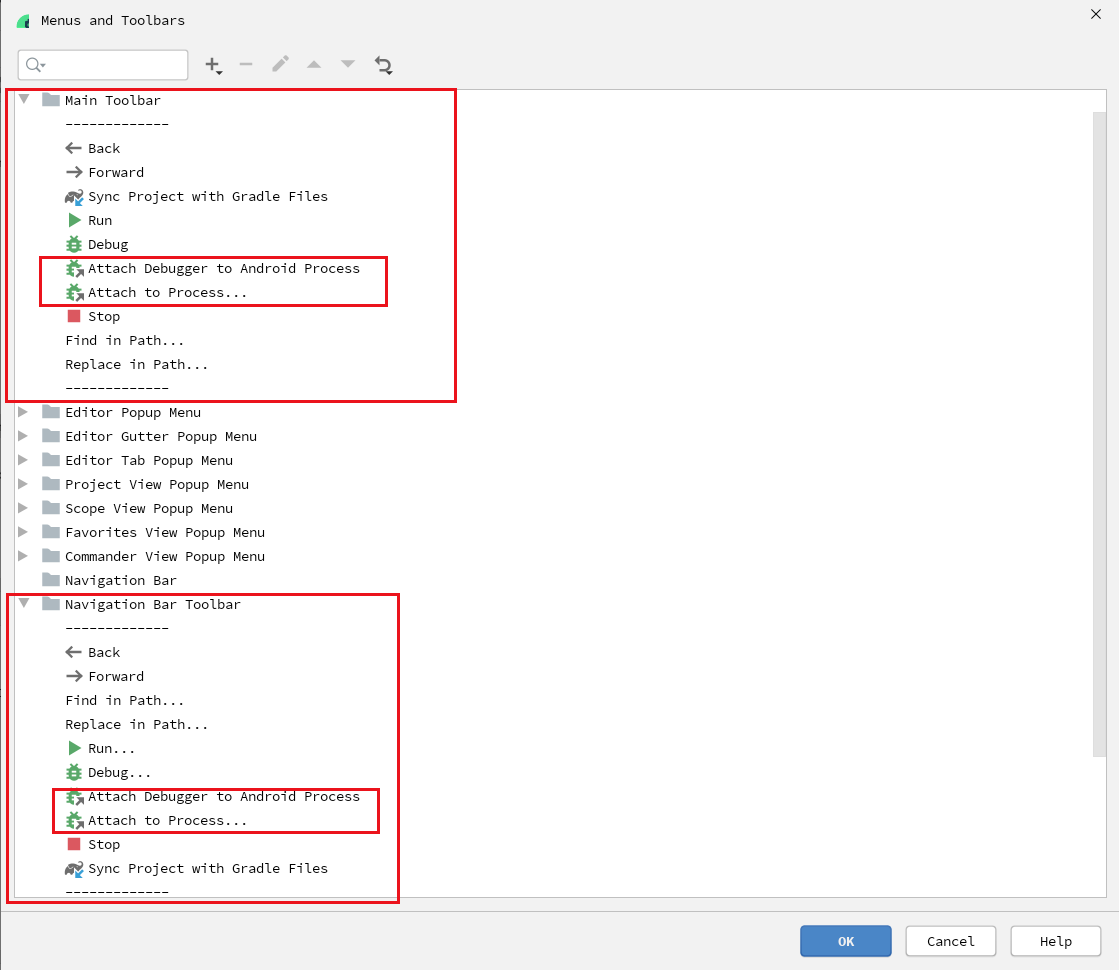
Task: Select the Back arrow action
Action: [102, 148]
